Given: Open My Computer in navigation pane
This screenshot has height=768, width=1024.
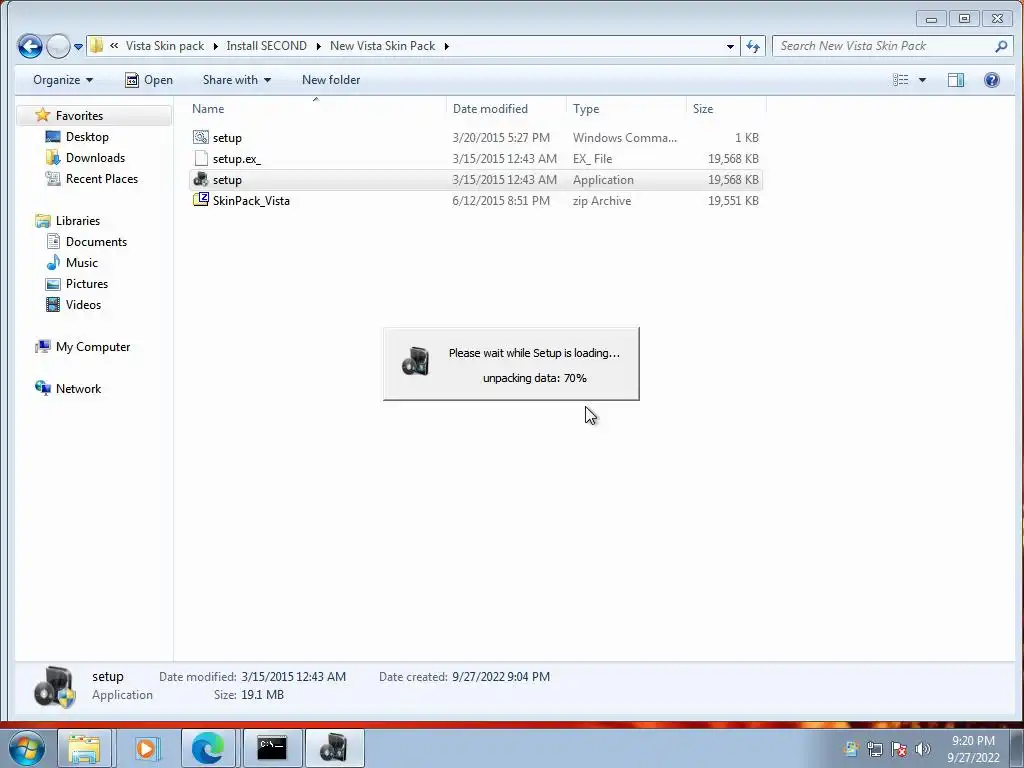Looking at the screenshot, I should tap(92, 347).
